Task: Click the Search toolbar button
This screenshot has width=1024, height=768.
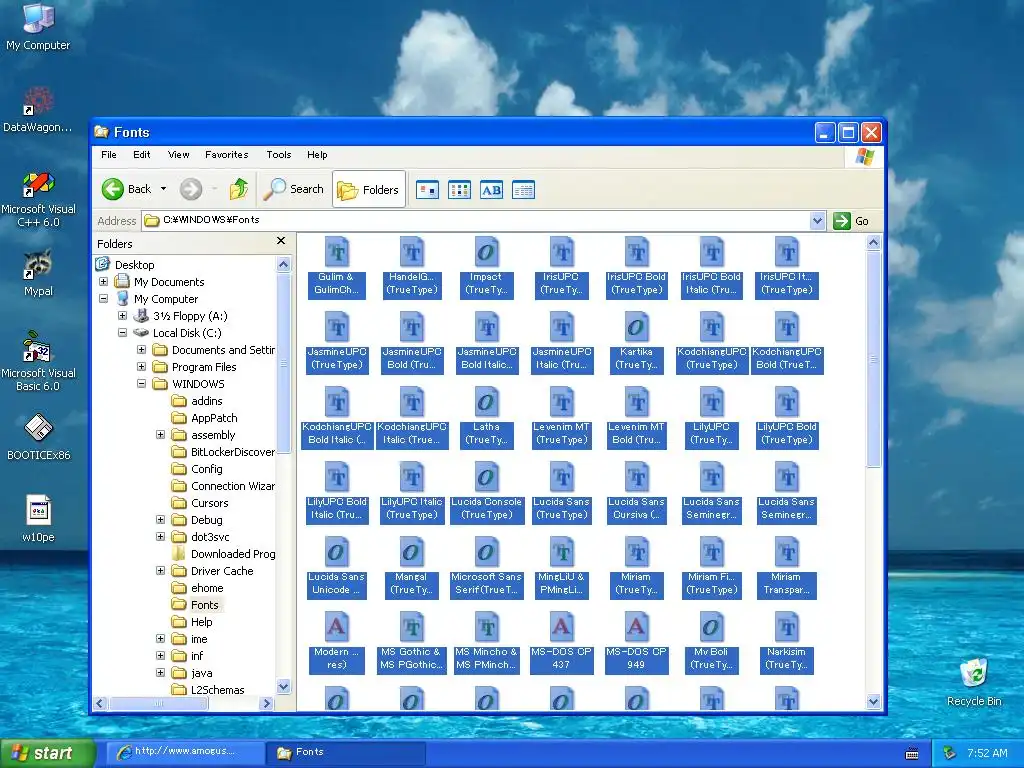Action: click(294, 189)
